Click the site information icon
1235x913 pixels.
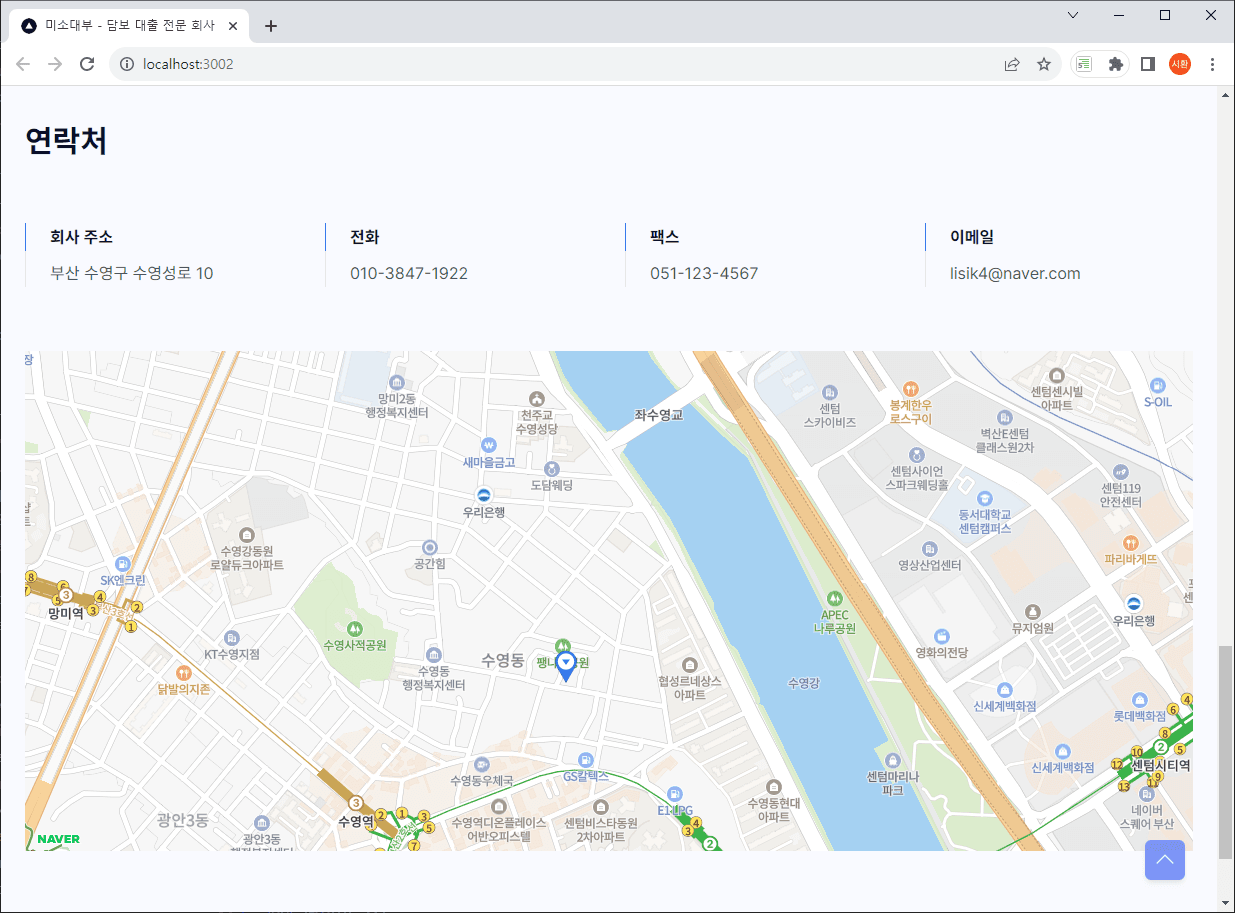point(127,64)
